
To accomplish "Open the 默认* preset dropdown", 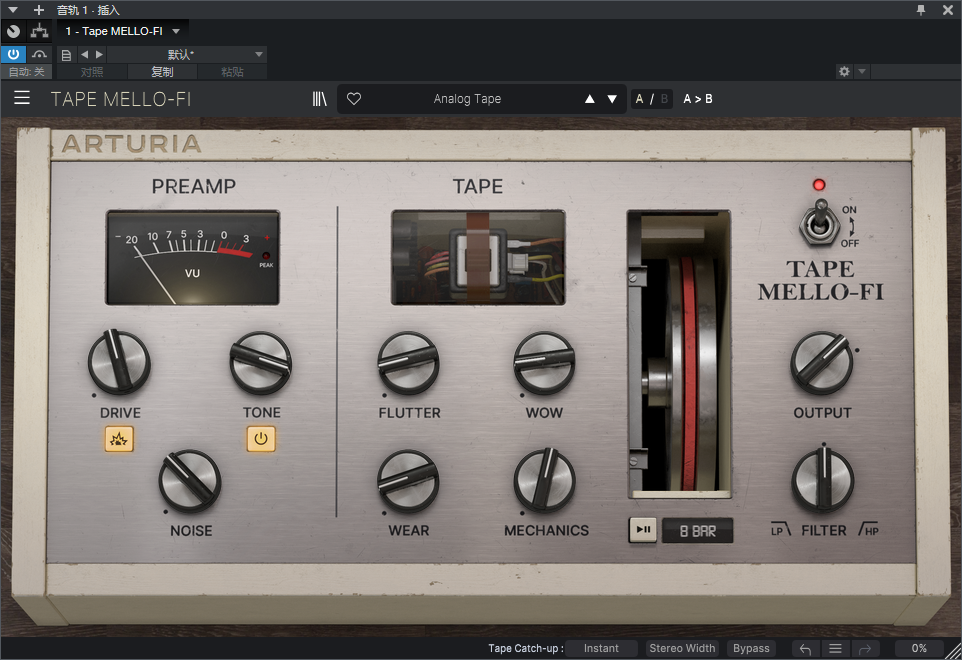I will tap(187, 55).
